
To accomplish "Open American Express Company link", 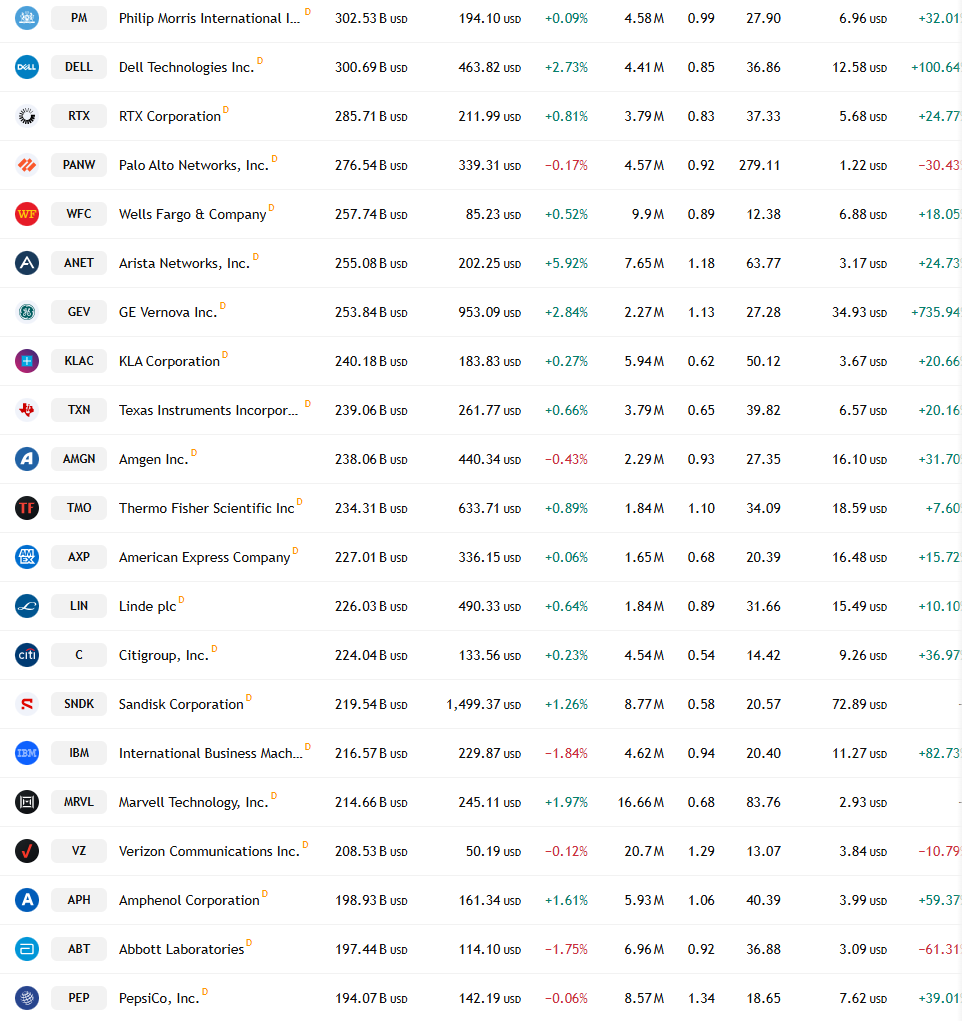I will pyautogui.click(x=204, y=557).
